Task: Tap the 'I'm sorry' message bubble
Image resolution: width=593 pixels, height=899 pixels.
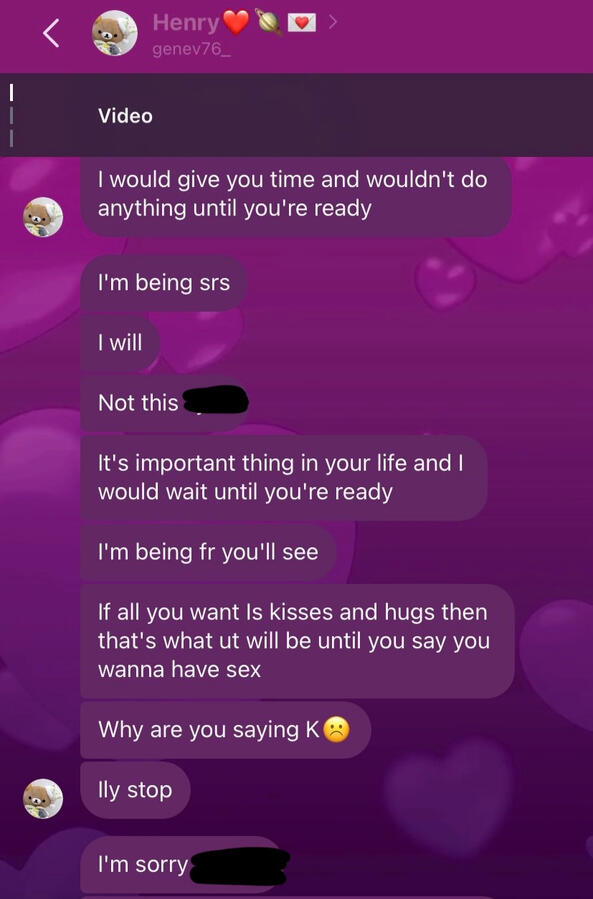Action: 185,865
